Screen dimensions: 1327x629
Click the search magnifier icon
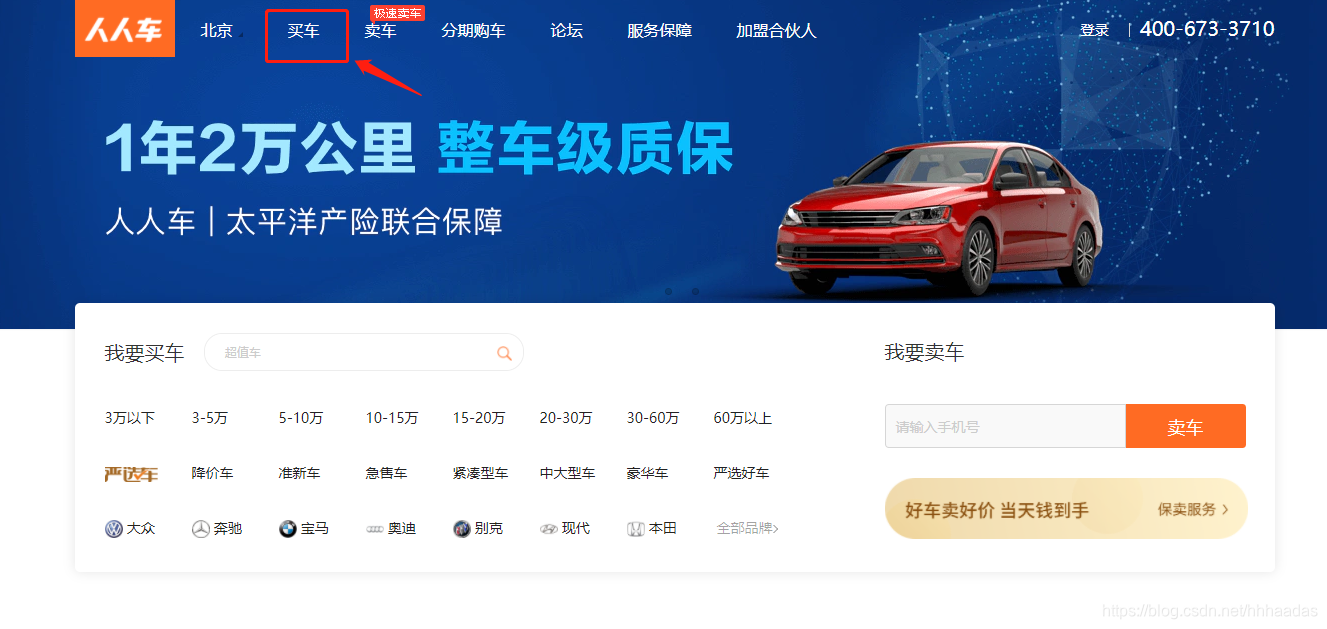pyautogui.click(x=504, y=353)
